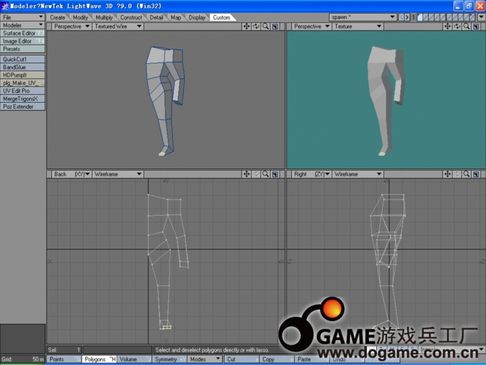The image size is (486, 365).
Task: Select layer 2 in the layer bank
Action: 426,17
